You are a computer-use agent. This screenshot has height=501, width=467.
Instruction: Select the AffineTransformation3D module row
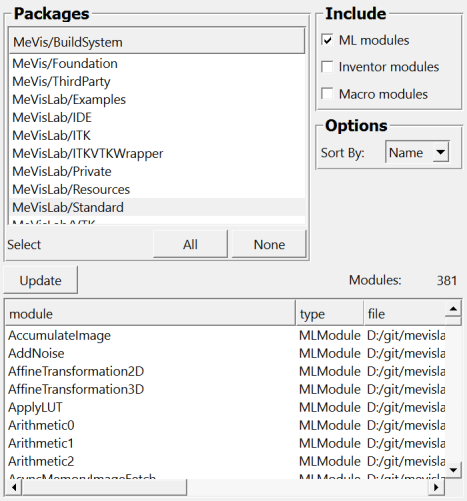click(225, 389)
